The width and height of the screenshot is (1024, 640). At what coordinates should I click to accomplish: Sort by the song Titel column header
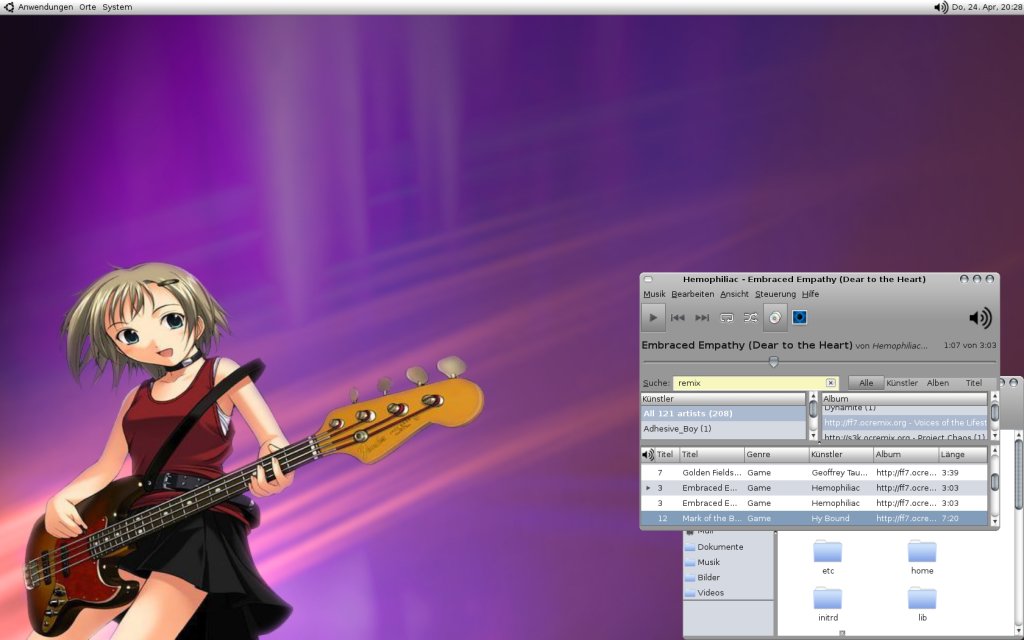click(x=712, y=455)
